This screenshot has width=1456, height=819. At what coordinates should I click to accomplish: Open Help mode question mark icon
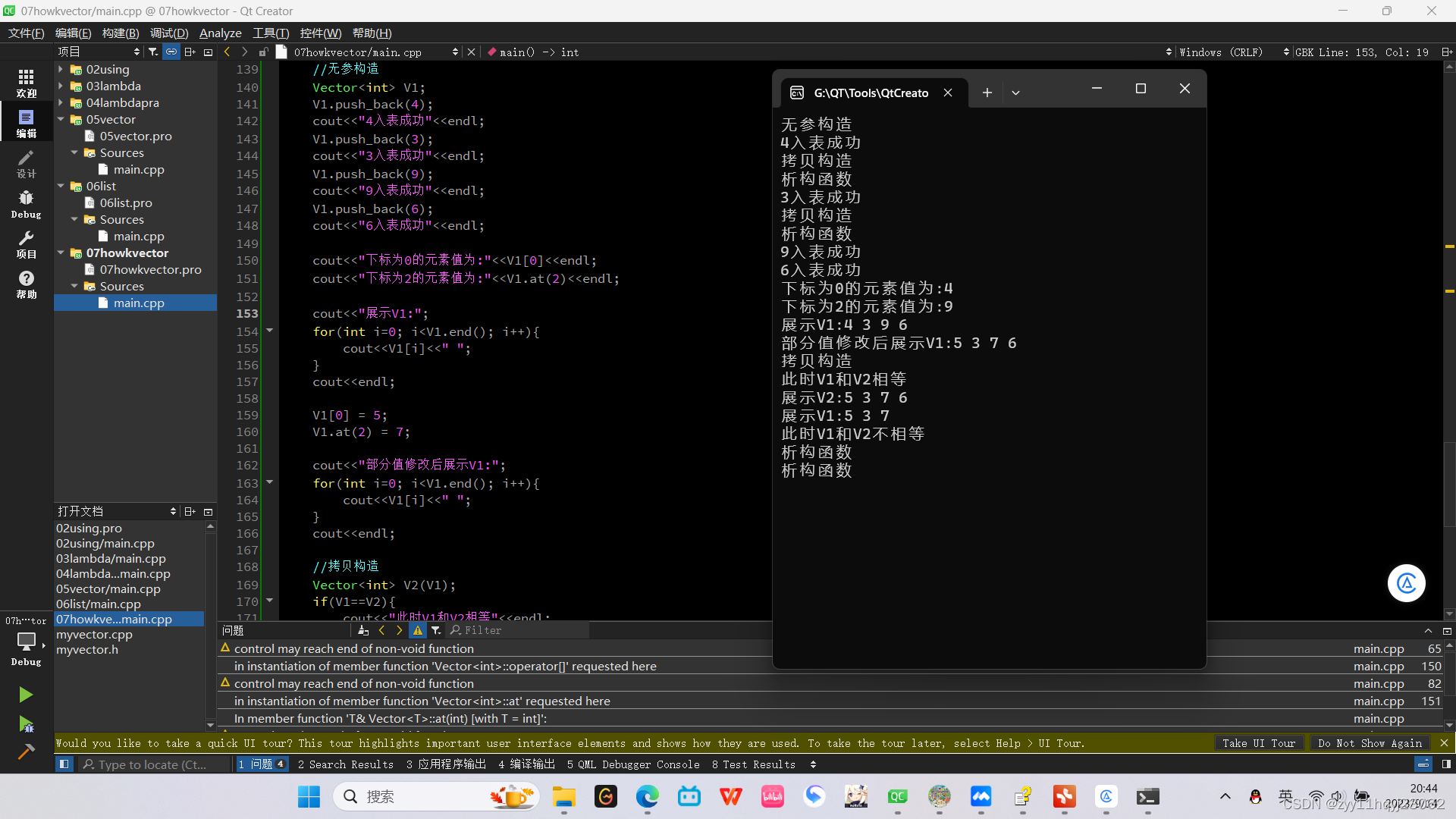tap(26, 284)
